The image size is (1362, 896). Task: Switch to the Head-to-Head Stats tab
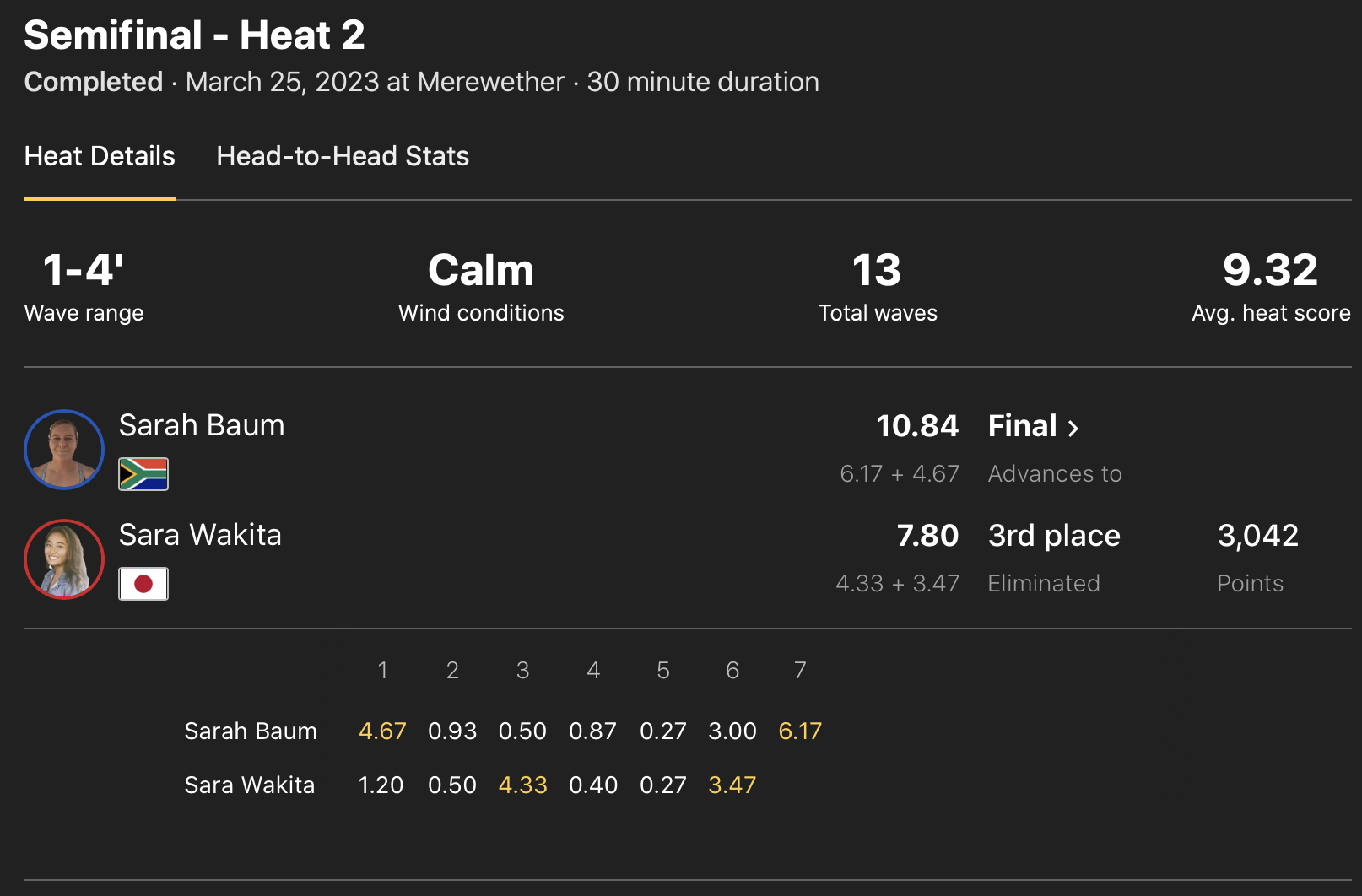pos(343,156)
